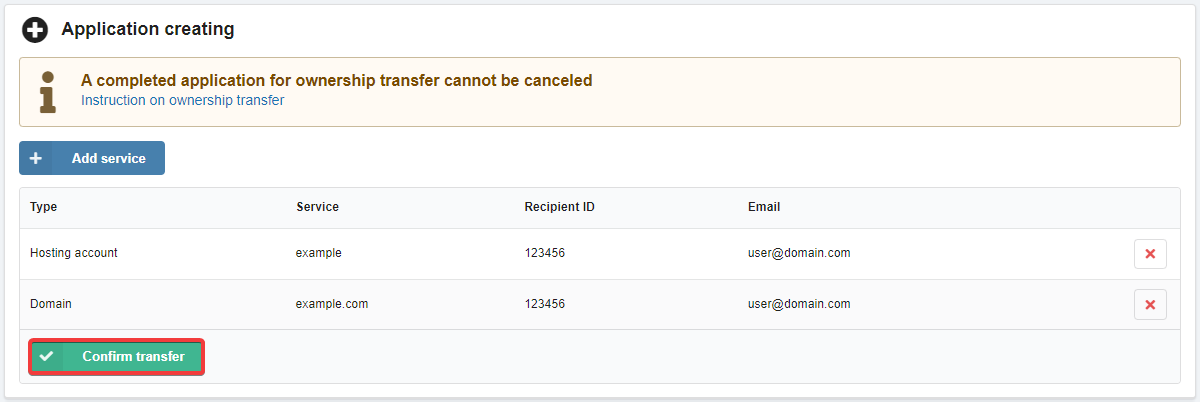This screenshot has height=402, width=1200.
Task: Click the plus icon beside Application creating
Action: coord(35,30)
